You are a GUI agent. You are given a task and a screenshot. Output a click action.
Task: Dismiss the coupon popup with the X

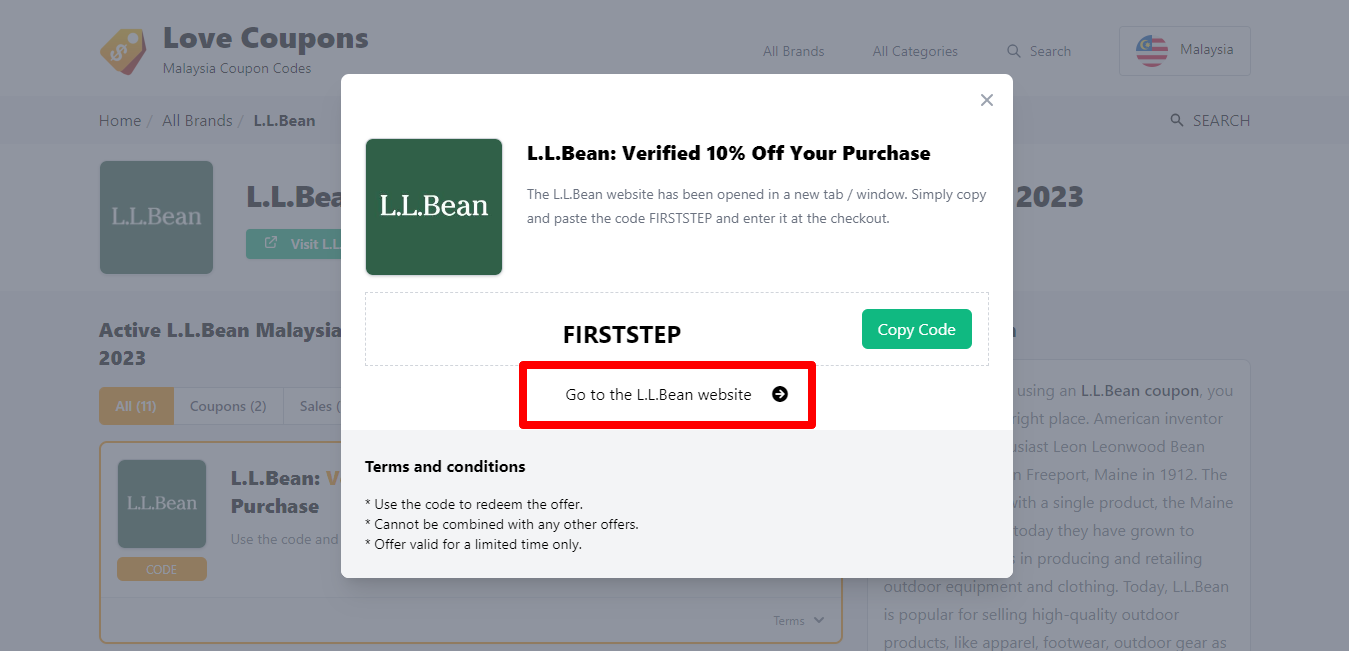point(986,100)
